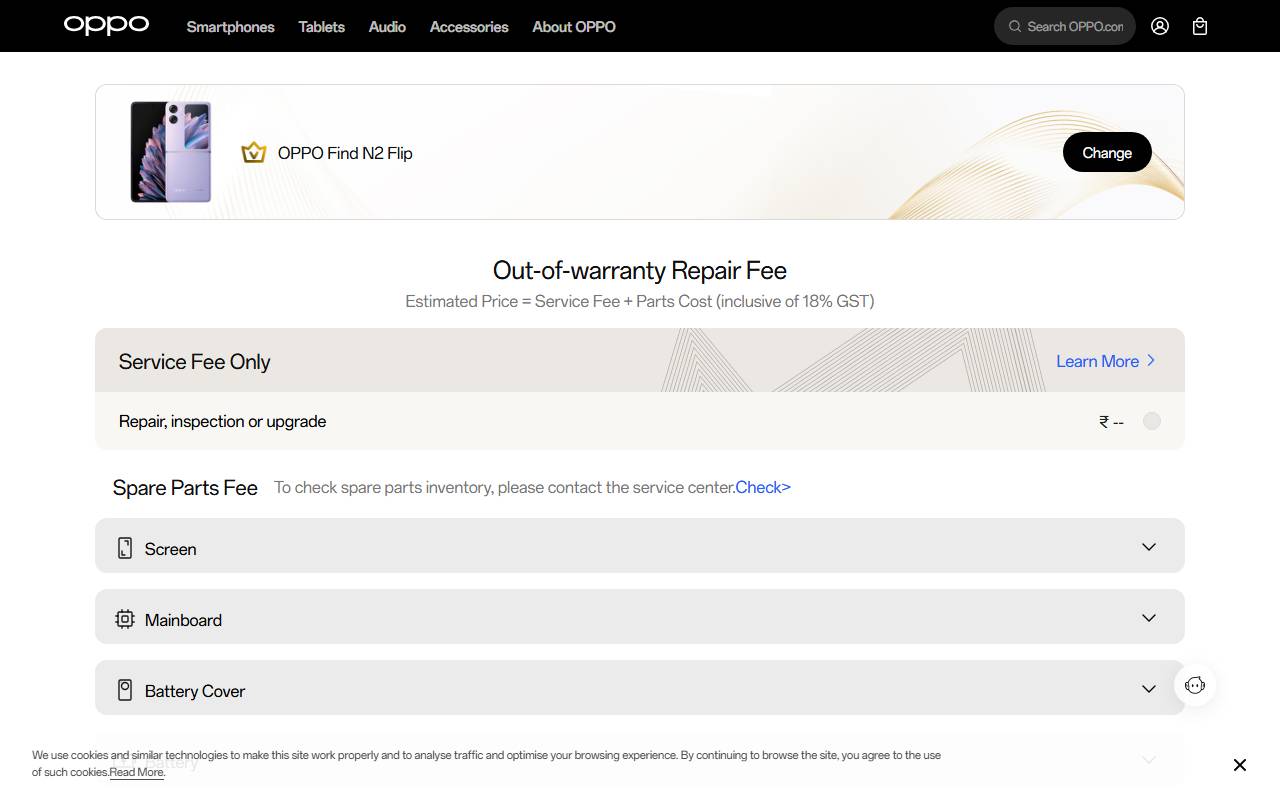The width and height of the screenshot is (1280, 800).
Task: Click the crown badge beside OPPO Find N2 Flip
Action: click(x=254, y=152)
